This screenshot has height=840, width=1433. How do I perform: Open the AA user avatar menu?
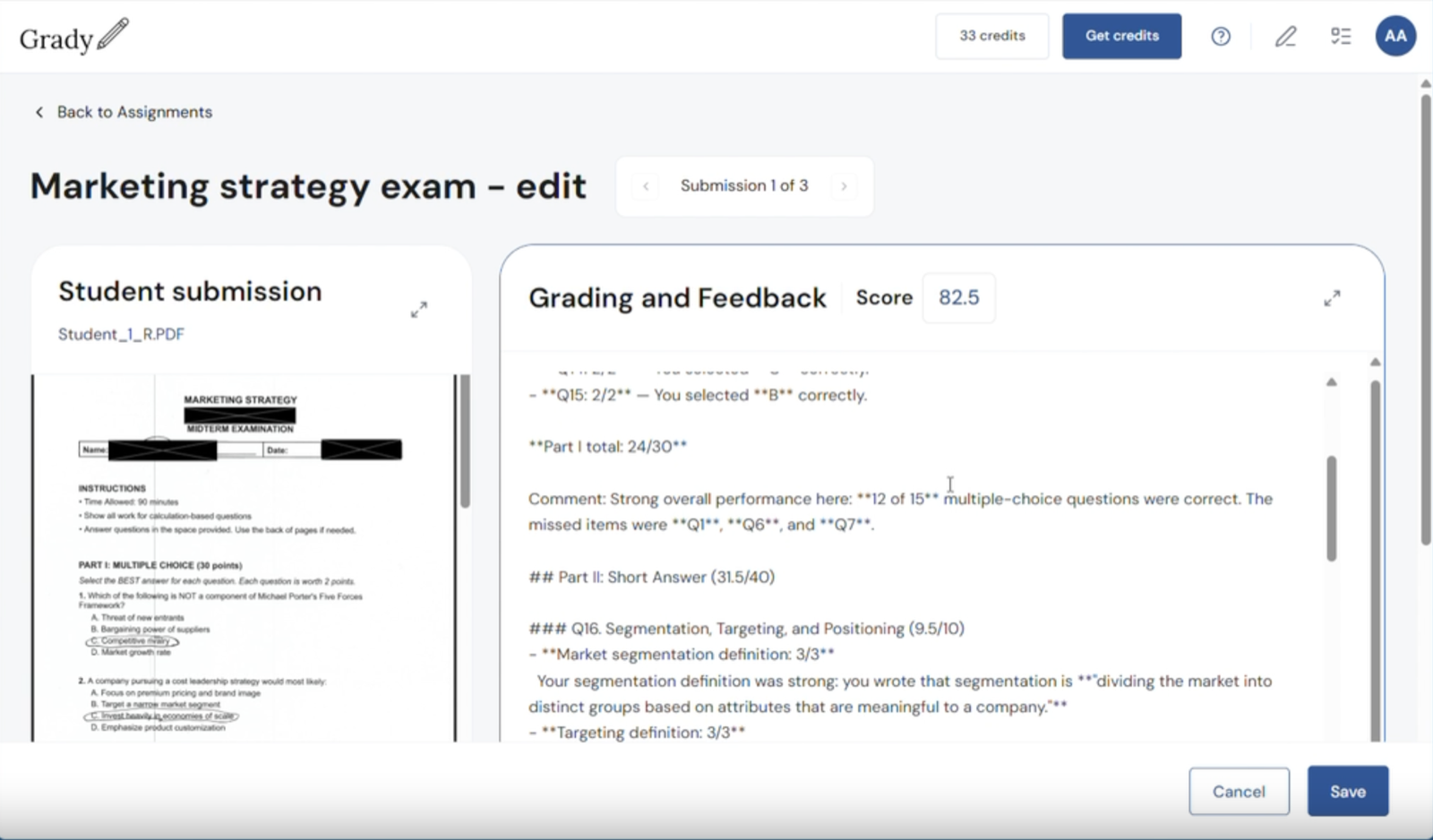point(1395,36)
